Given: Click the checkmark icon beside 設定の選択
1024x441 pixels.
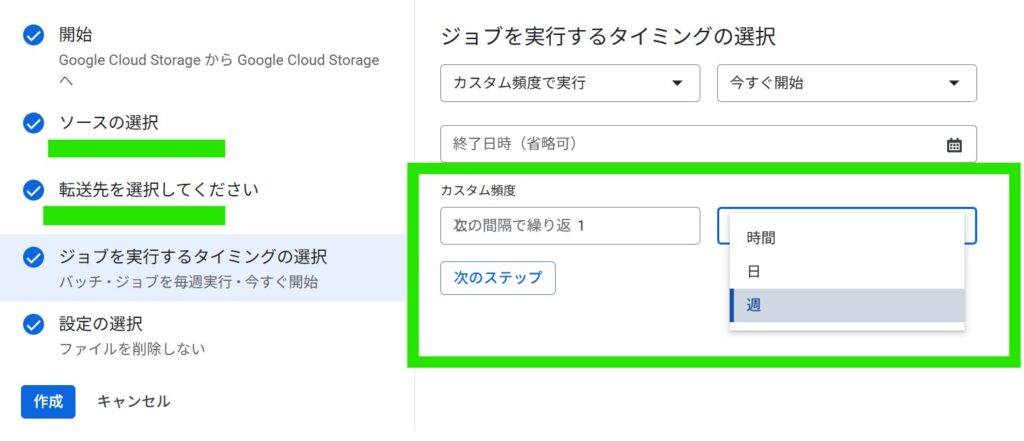Looking at the screenshot, I should click(34, 324).
